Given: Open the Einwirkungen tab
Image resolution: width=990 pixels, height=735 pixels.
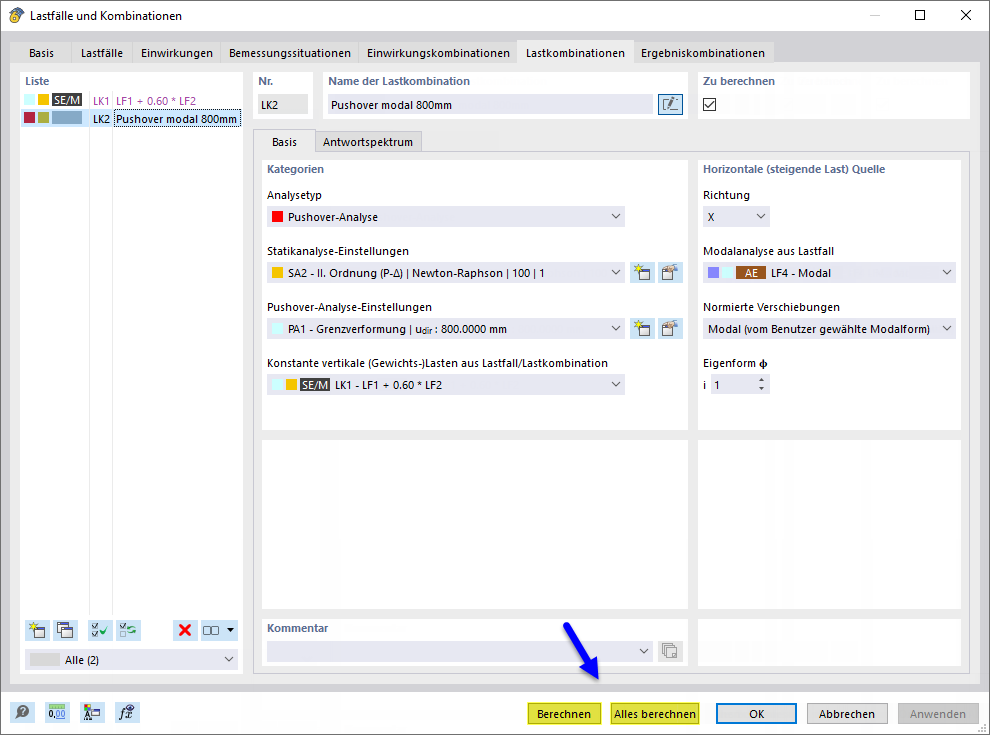Looking at the screenshot, I should 177,53.
